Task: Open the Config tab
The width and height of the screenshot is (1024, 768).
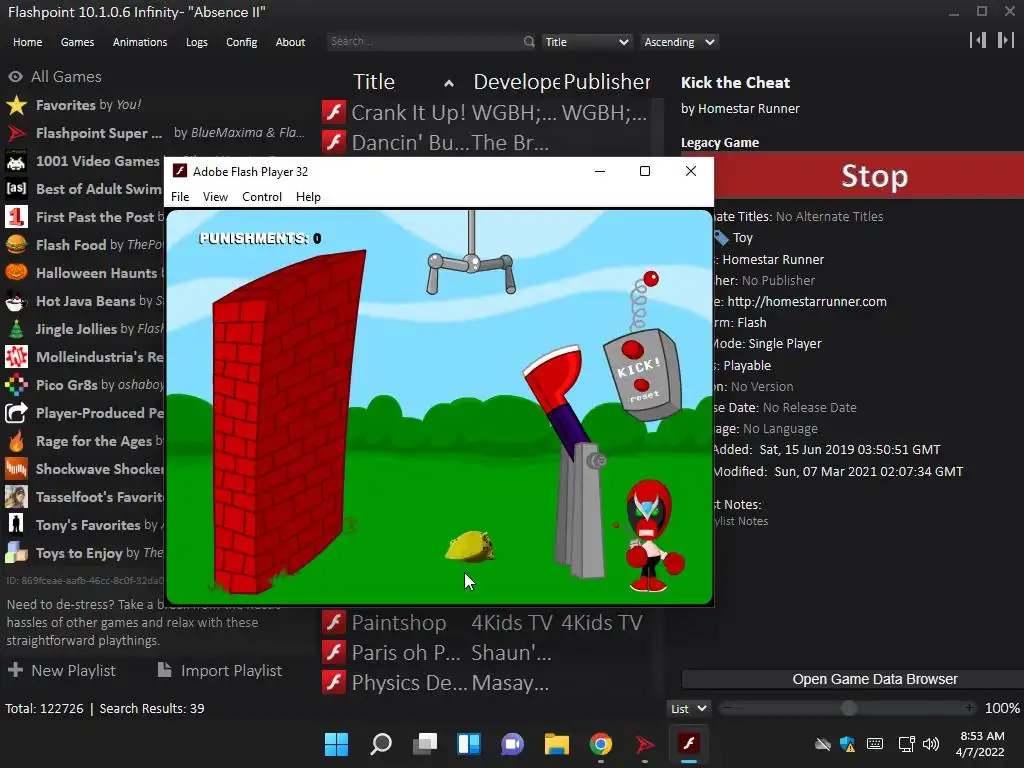Action: click(x=242, y=42)
